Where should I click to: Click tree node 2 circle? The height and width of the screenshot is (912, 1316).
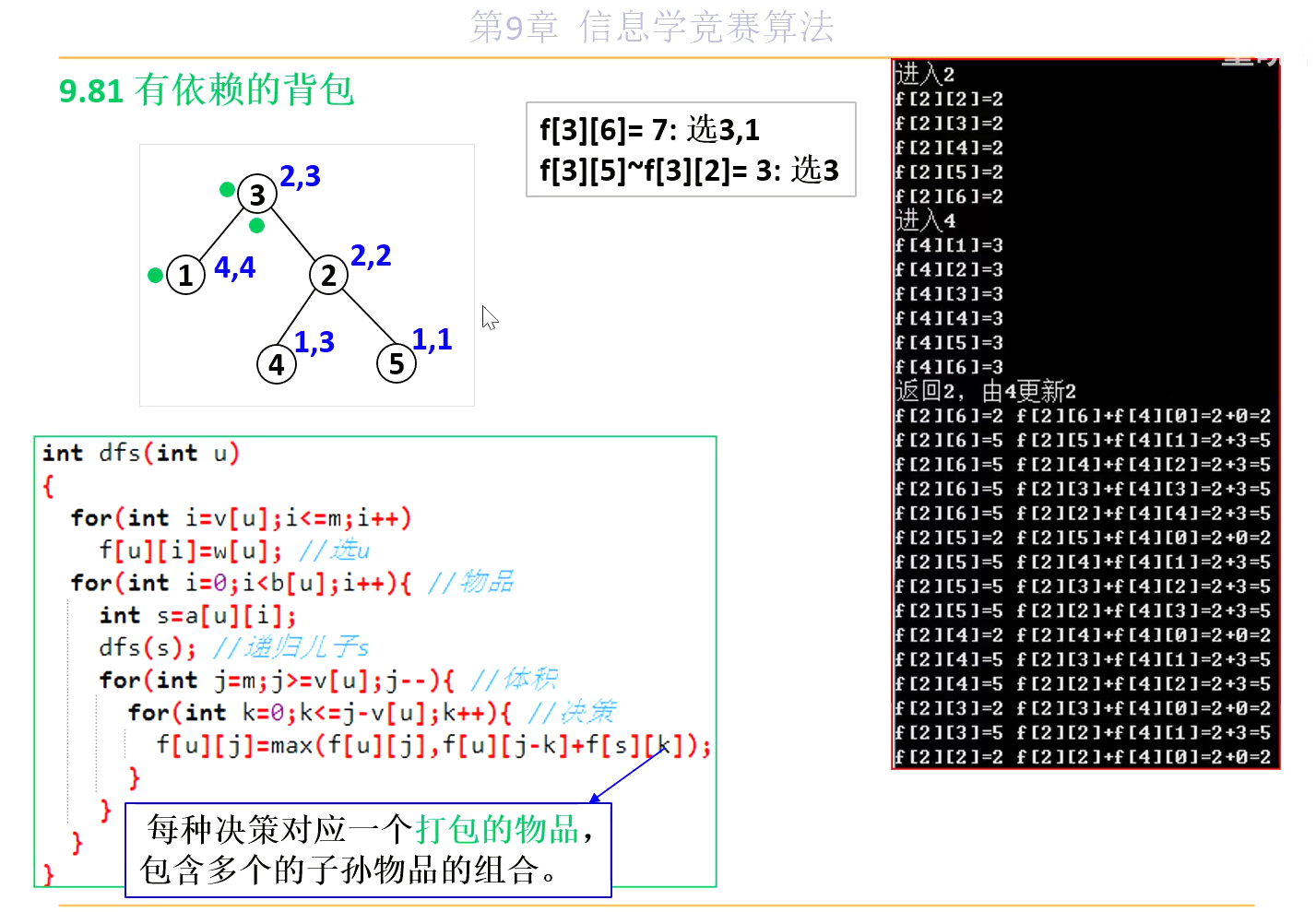[x=328, y=275]
